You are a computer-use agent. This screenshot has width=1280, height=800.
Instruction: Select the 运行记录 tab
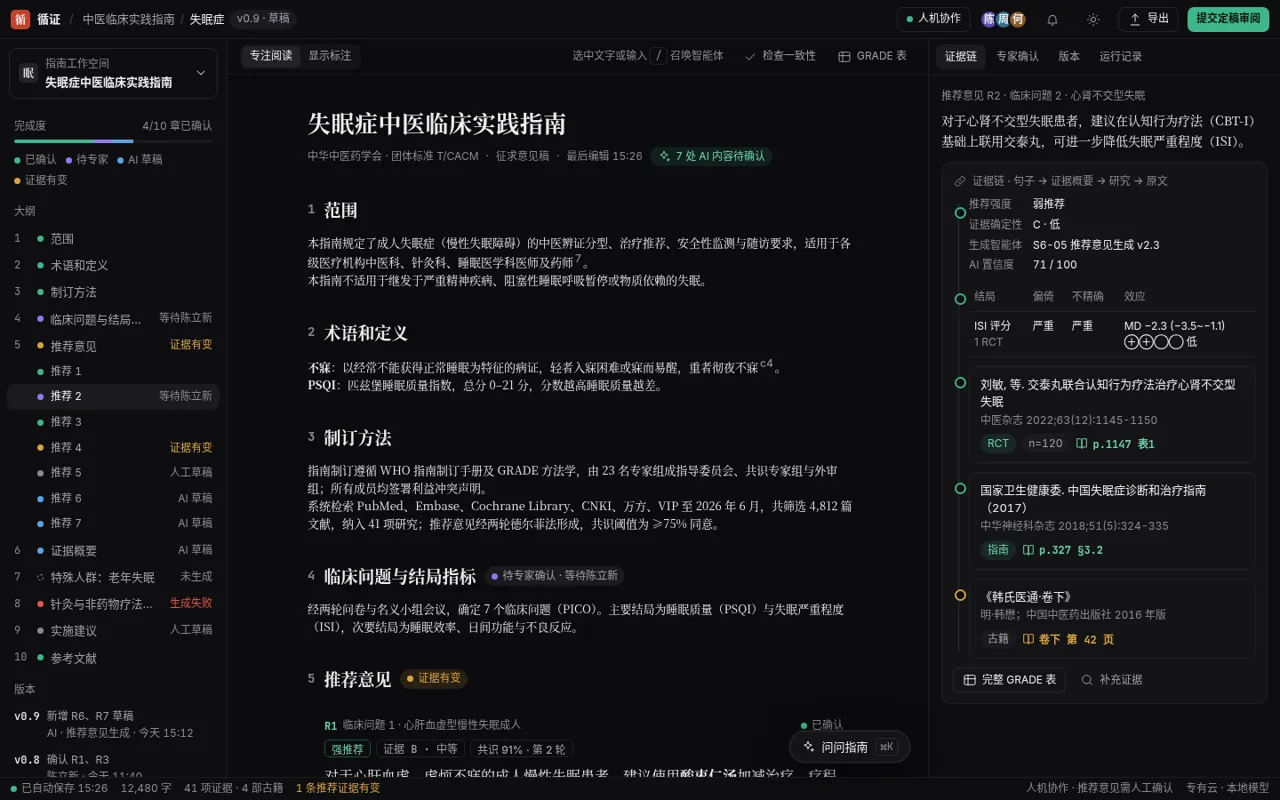pos(1120,57)
